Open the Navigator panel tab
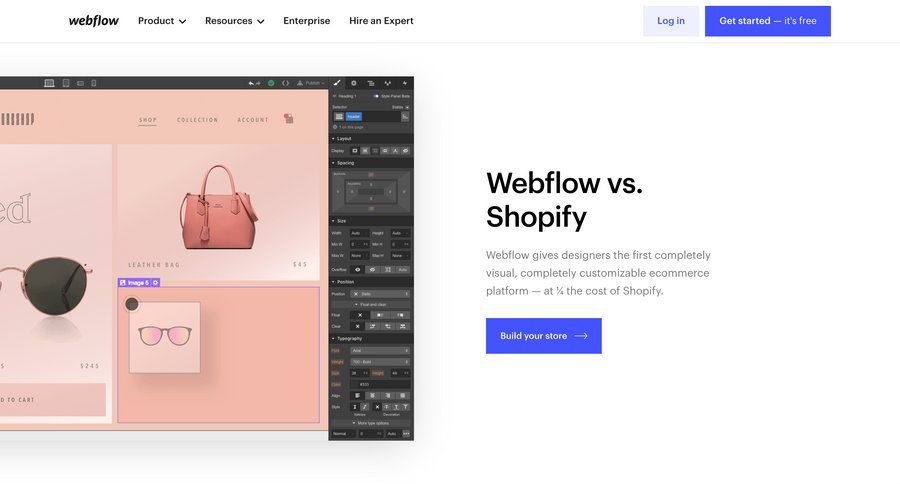 [371, 83]
